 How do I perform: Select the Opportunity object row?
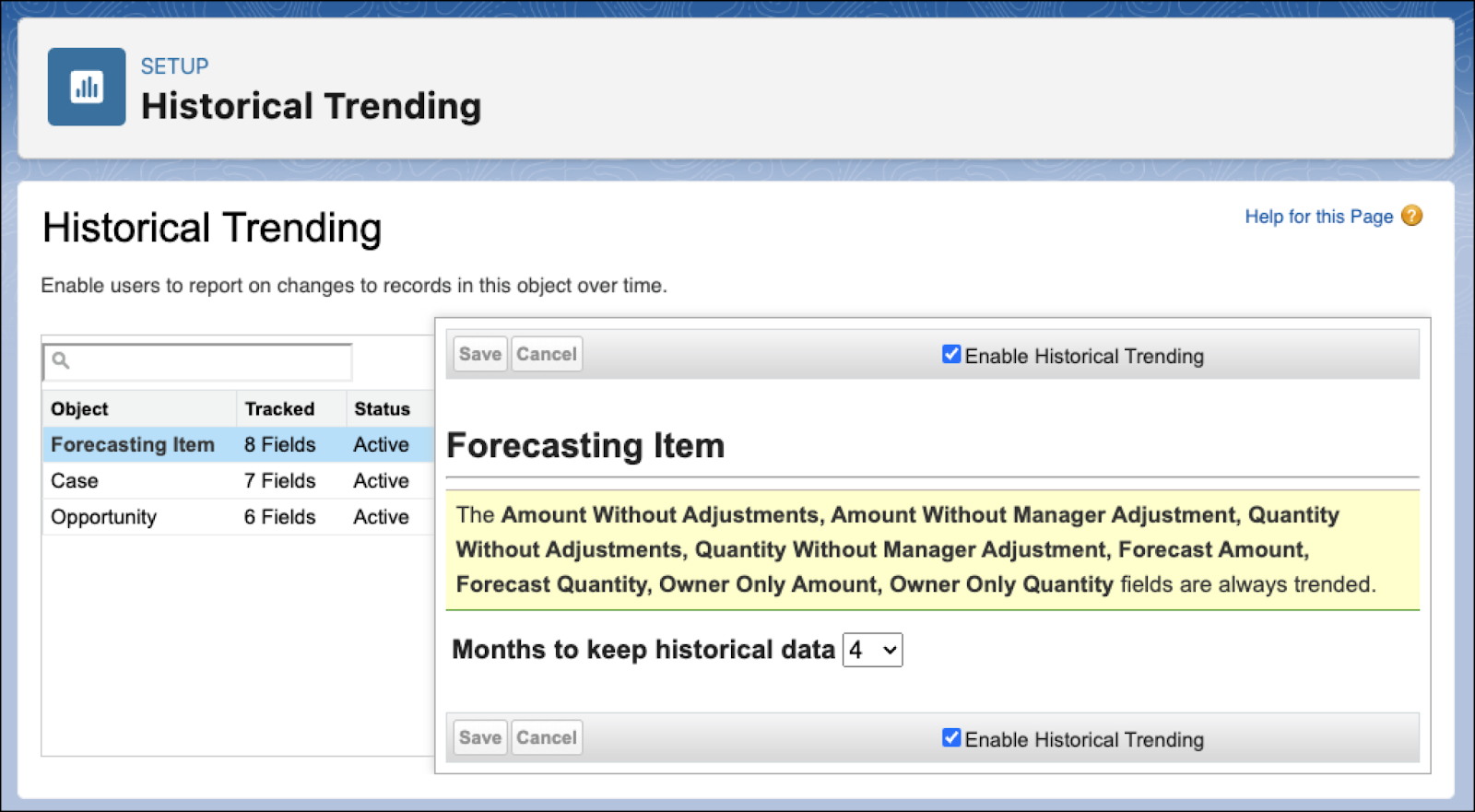tap(238, 517)
